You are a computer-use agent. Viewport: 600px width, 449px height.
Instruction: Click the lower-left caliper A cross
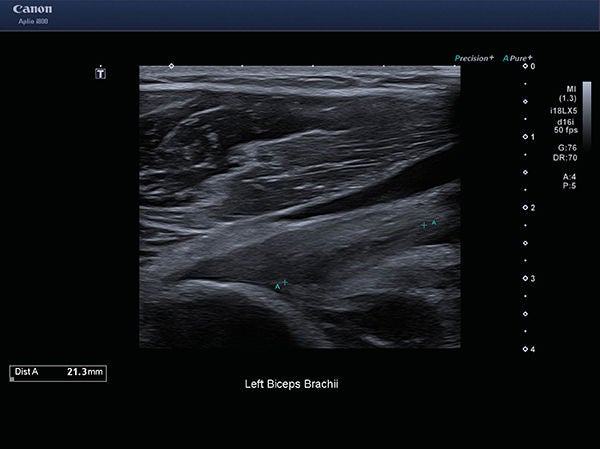(285, 283)
